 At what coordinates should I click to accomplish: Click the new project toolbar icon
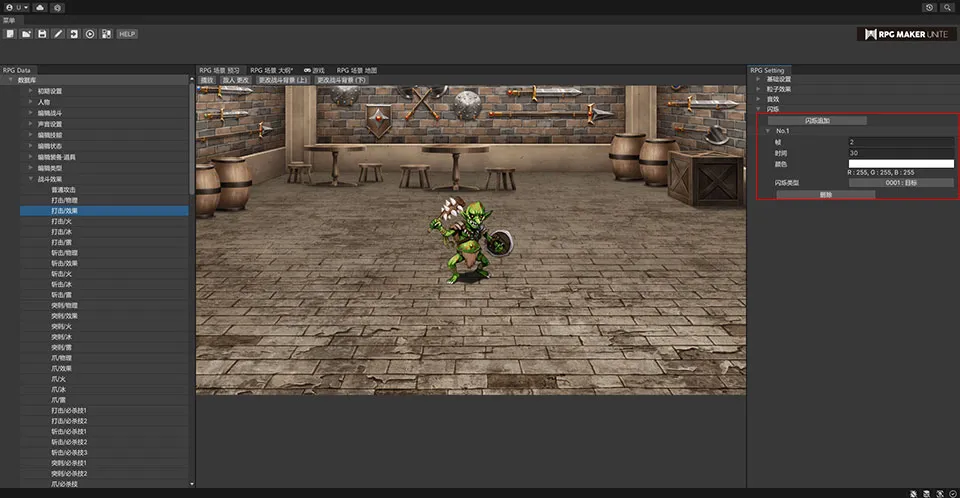(x=9, y=34)
